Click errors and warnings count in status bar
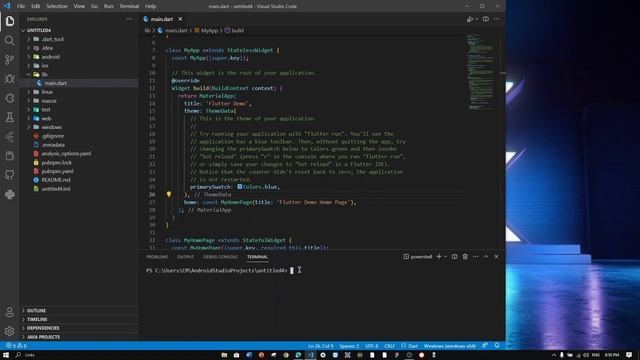Viewport: 640px width, 360px height. 16,346
